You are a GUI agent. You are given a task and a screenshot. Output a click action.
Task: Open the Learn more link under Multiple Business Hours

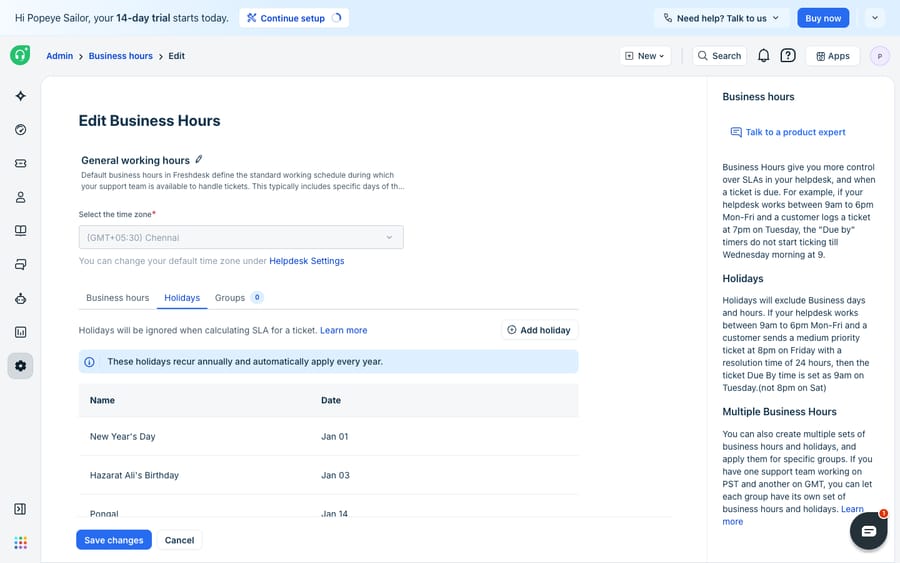coord(852,509)
